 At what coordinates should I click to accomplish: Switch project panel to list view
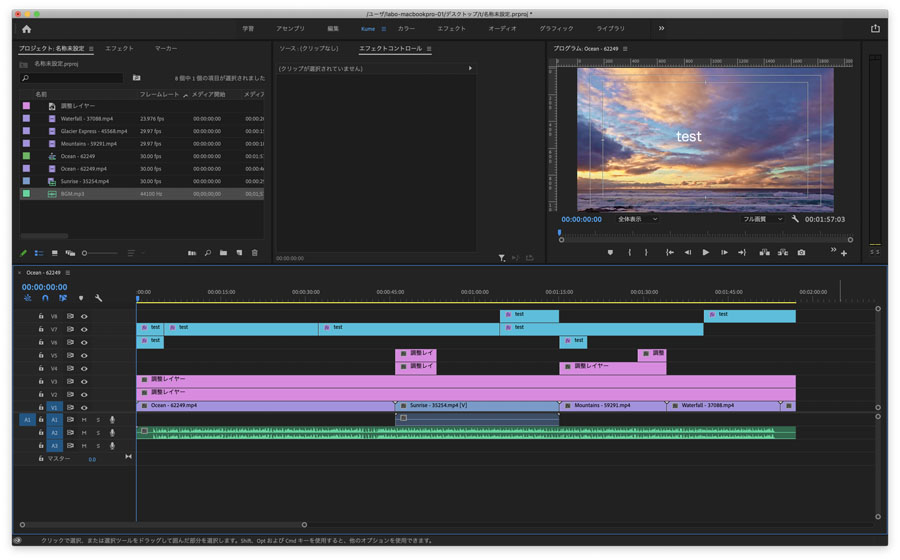coord(39,253)
